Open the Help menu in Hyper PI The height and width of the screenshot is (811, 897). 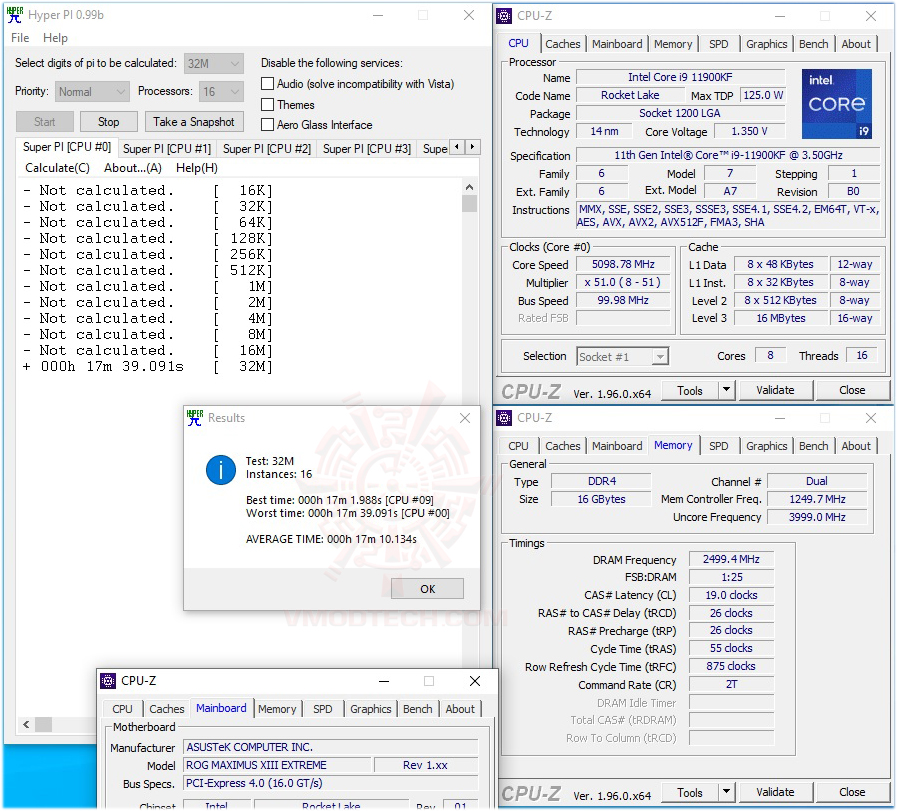tap(55, 38)
